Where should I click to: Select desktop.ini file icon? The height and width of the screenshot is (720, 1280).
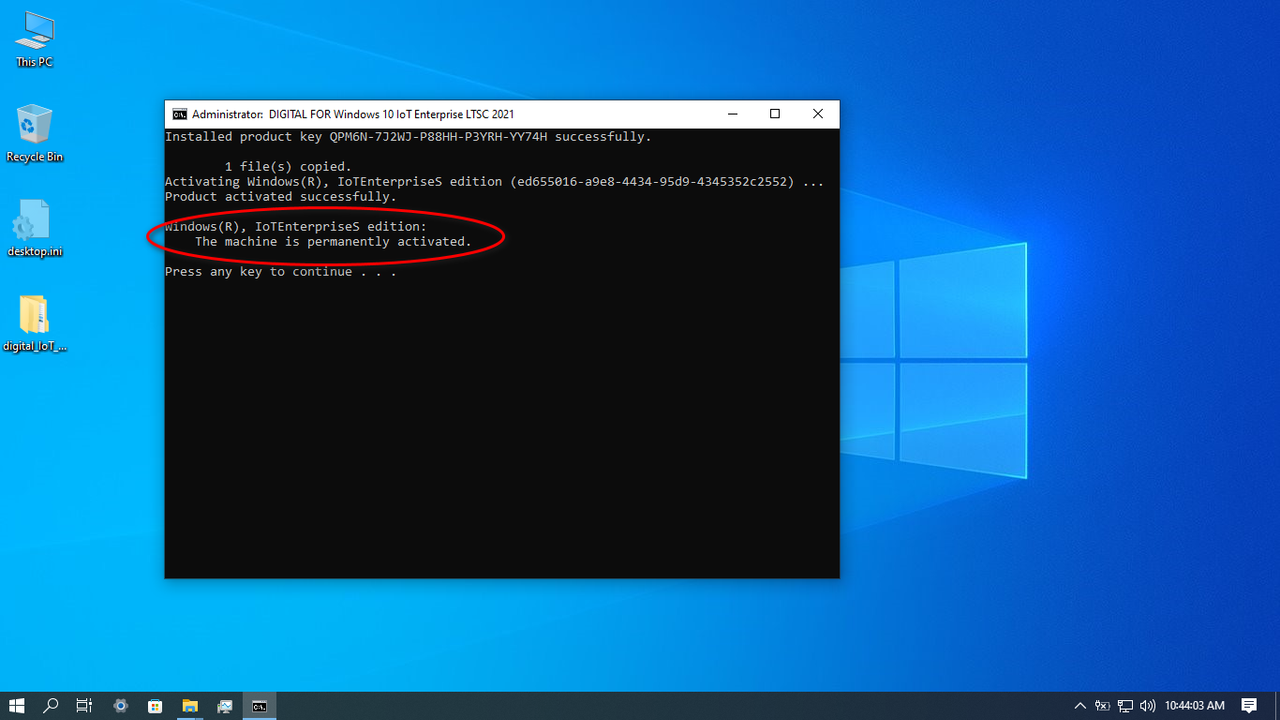click(34, 229)
